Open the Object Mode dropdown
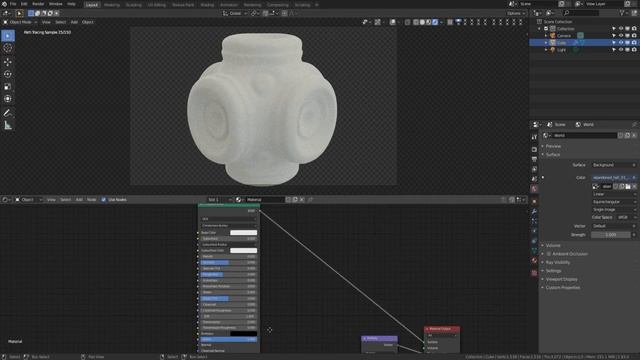 (20, 22)
